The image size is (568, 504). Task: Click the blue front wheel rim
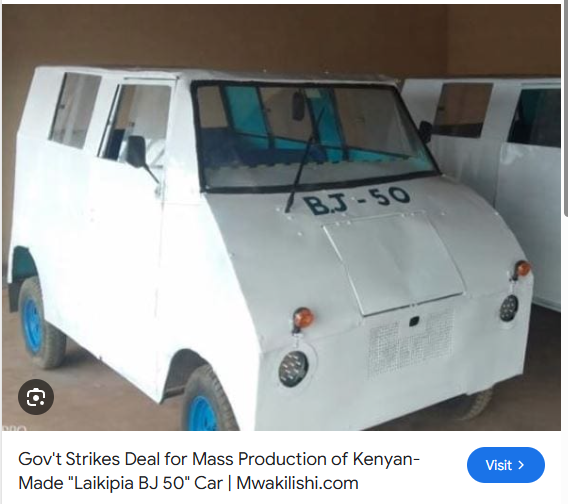pyautogui.click(x=202, y=413)
